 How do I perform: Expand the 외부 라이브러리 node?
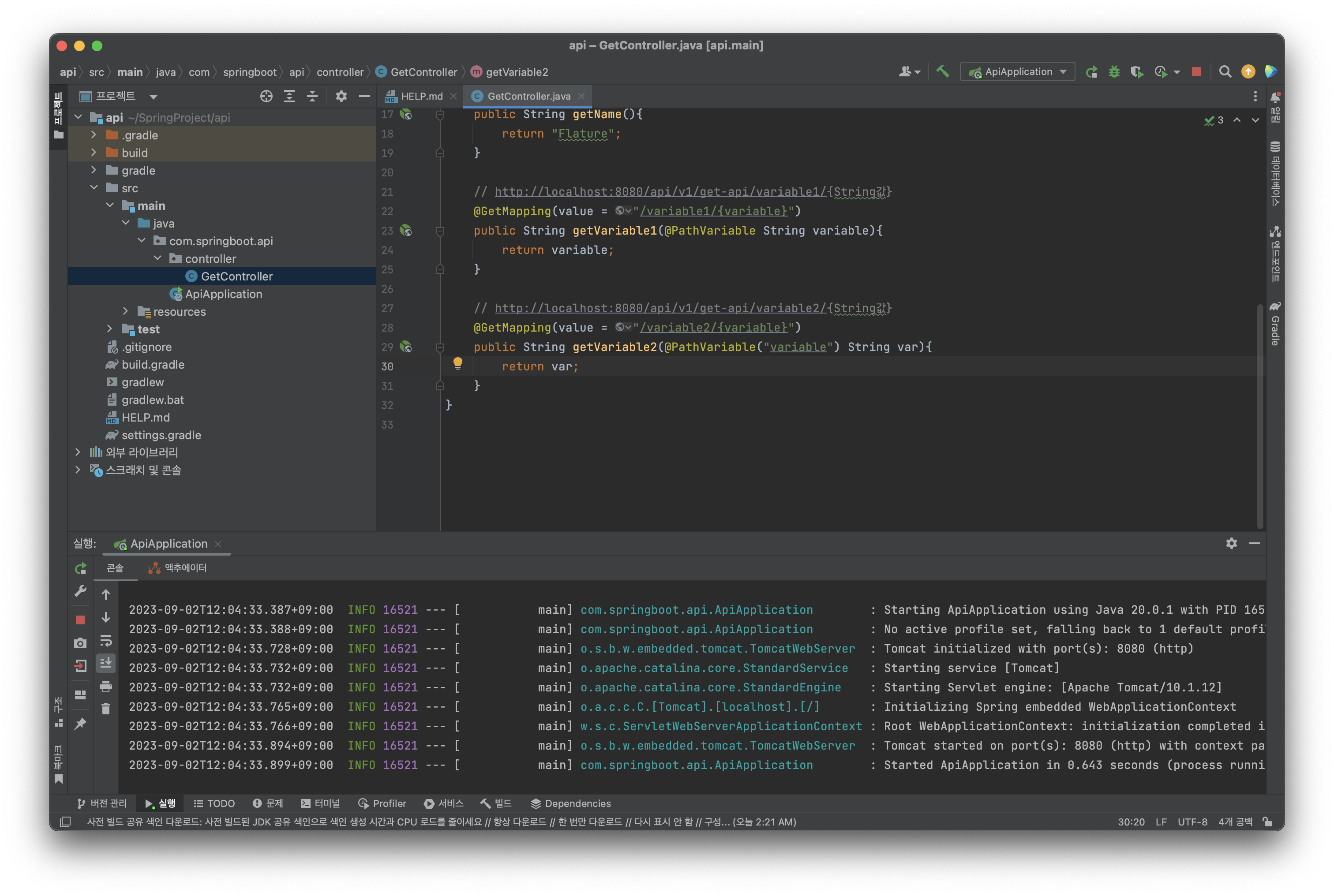(x=79, y=452)
